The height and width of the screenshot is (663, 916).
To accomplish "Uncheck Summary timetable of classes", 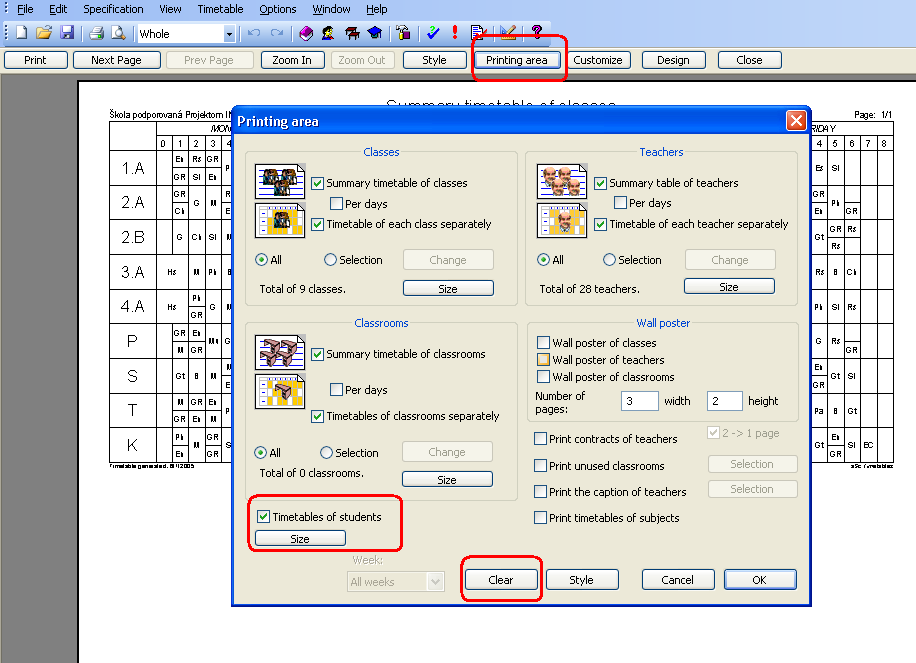I will click(318, 184).
